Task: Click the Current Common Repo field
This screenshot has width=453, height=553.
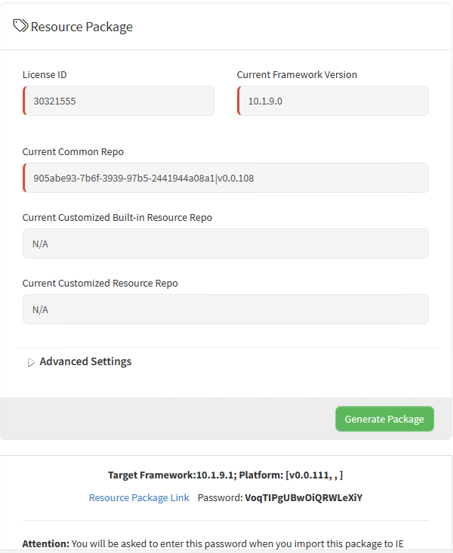Action: [x=226, y=178]
